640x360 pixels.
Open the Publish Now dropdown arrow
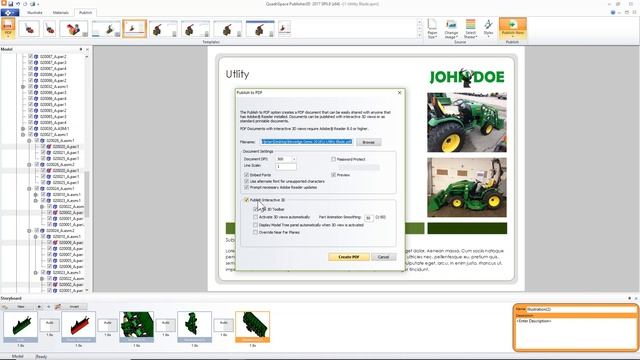513,37
